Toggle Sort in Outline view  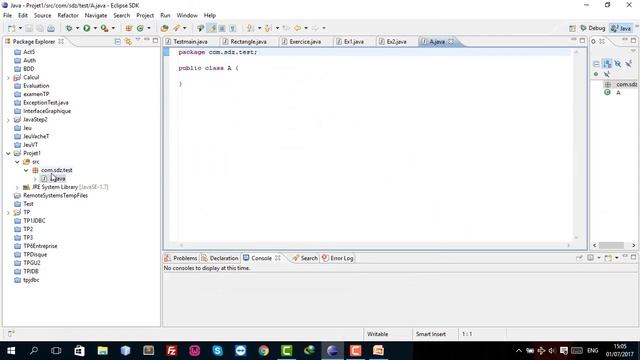point(607,64)
